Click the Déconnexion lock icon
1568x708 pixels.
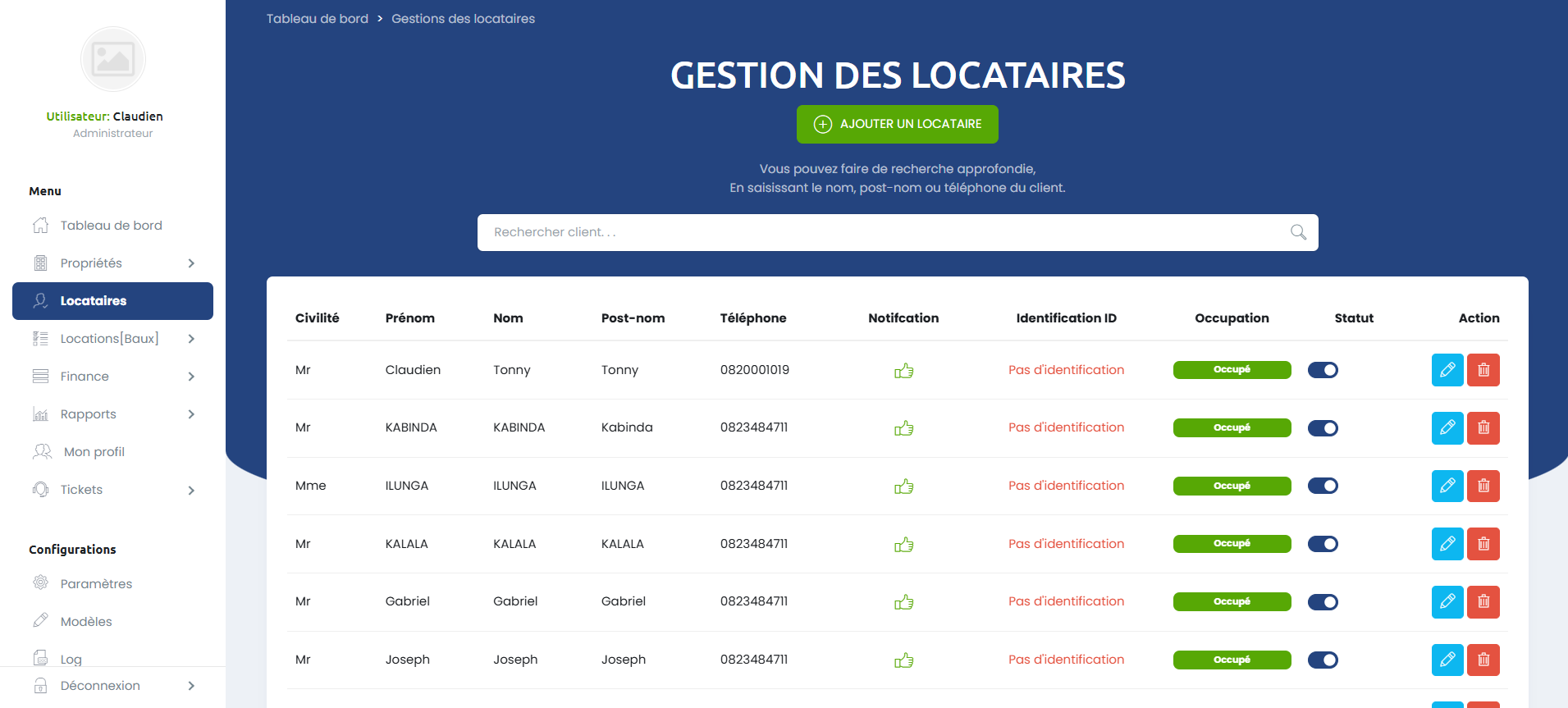[40, 685]
